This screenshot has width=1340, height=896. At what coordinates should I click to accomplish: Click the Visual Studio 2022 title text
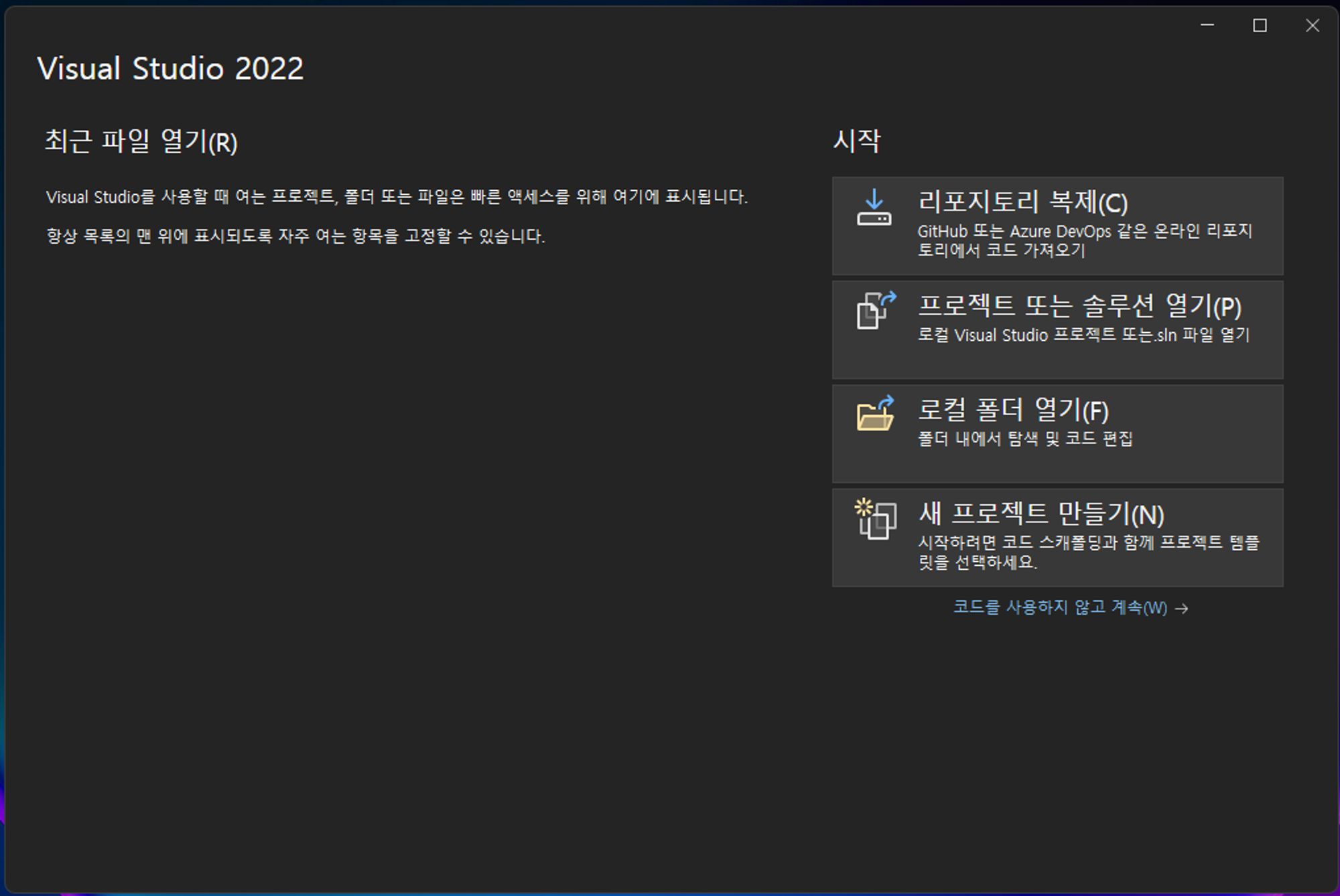170,68
